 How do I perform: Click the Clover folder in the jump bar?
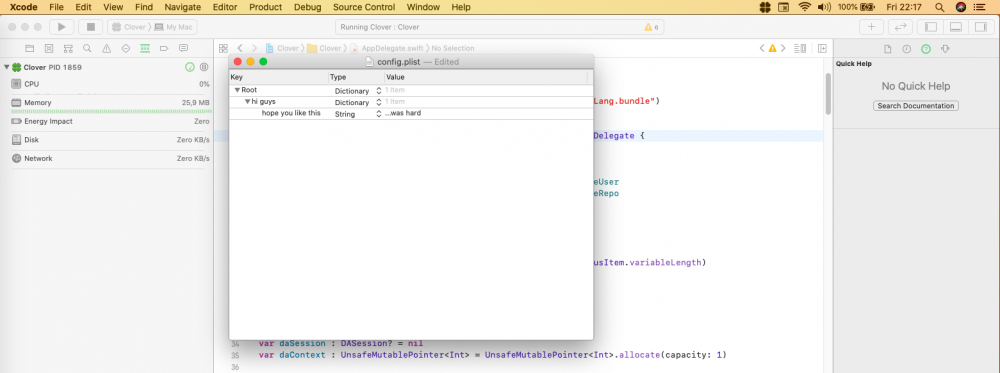click(324, 48)
